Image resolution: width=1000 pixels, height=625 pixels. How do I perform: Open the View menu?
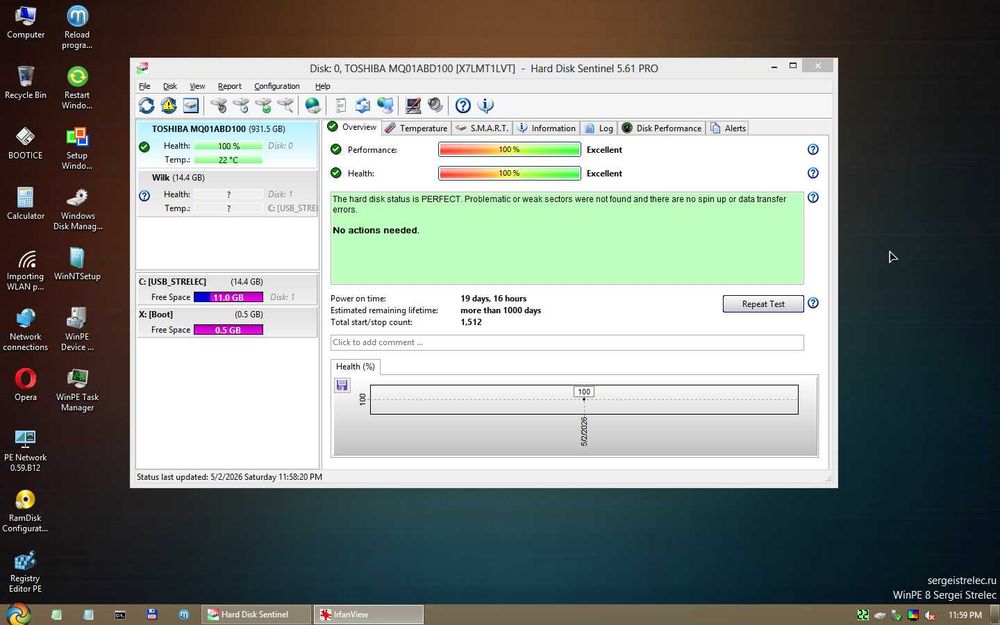[x=197, y=86]
